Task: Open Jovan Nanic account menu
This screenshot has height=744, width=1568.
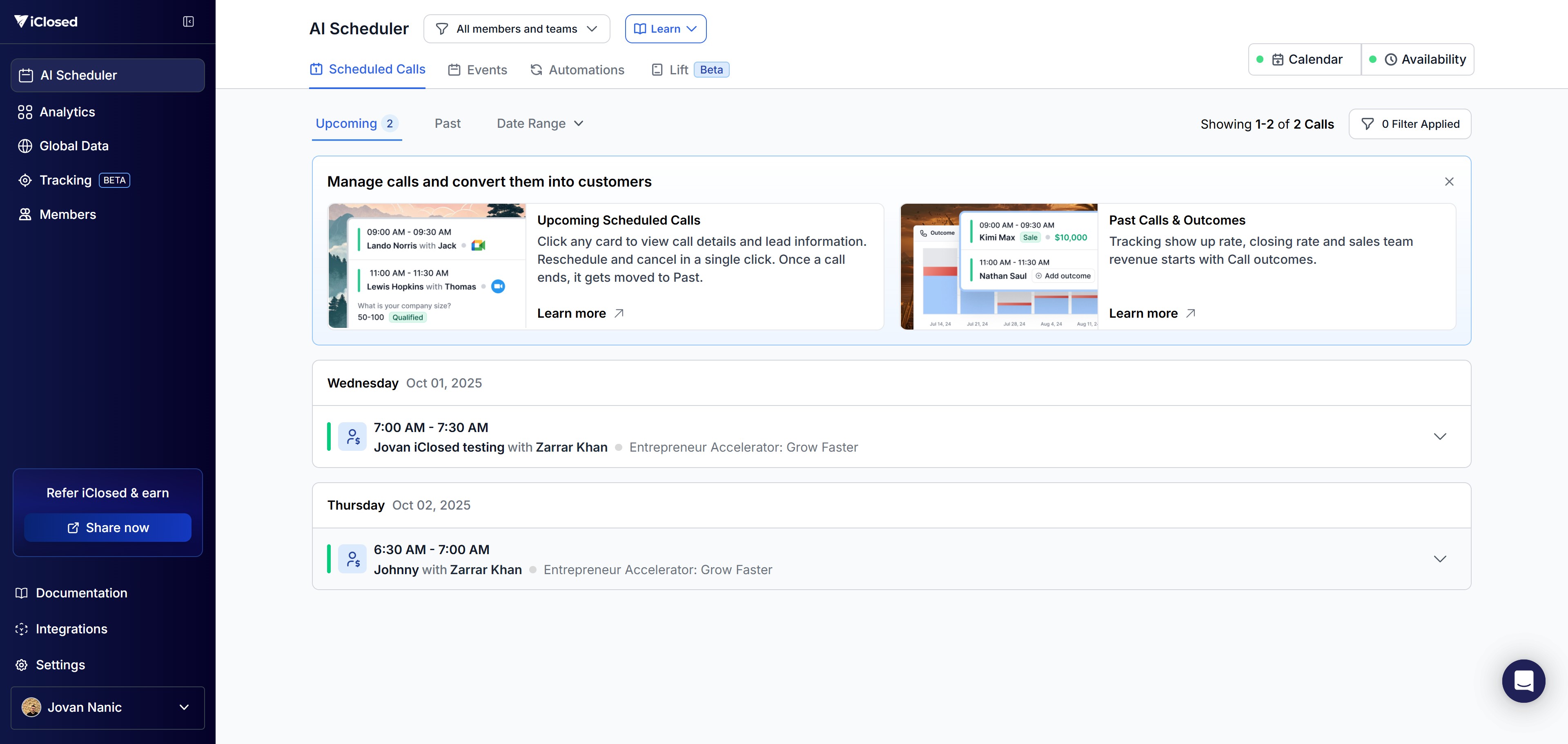Action: tap(108, 708)
